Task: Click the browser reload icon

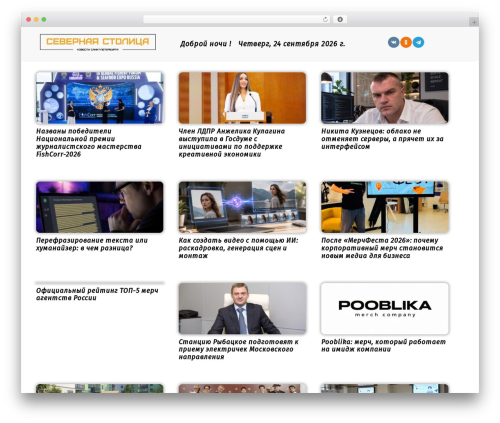Action: [325, 20]
